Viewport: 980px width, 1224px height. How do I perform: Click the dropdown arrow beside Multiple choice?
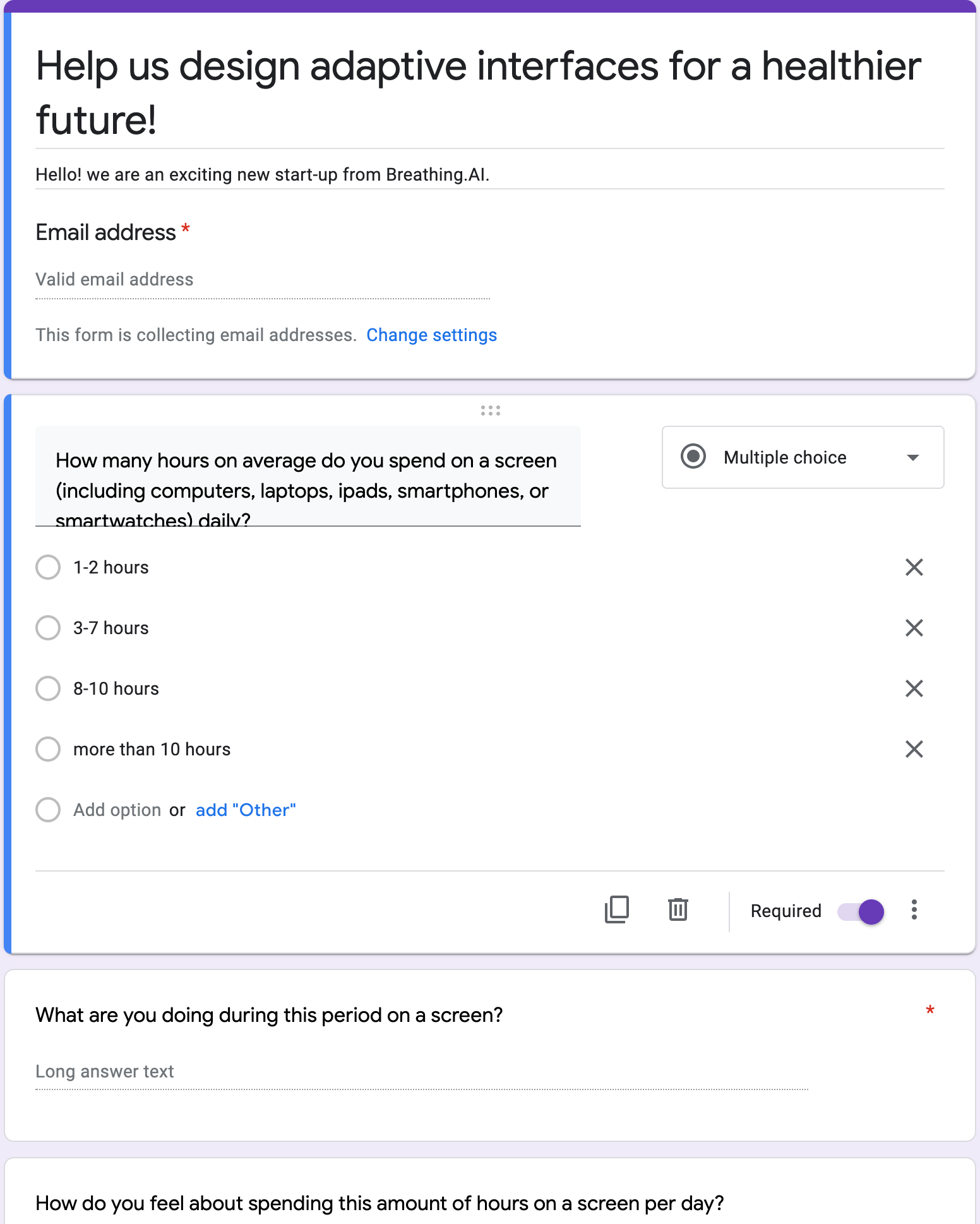[x=912, y=457]
